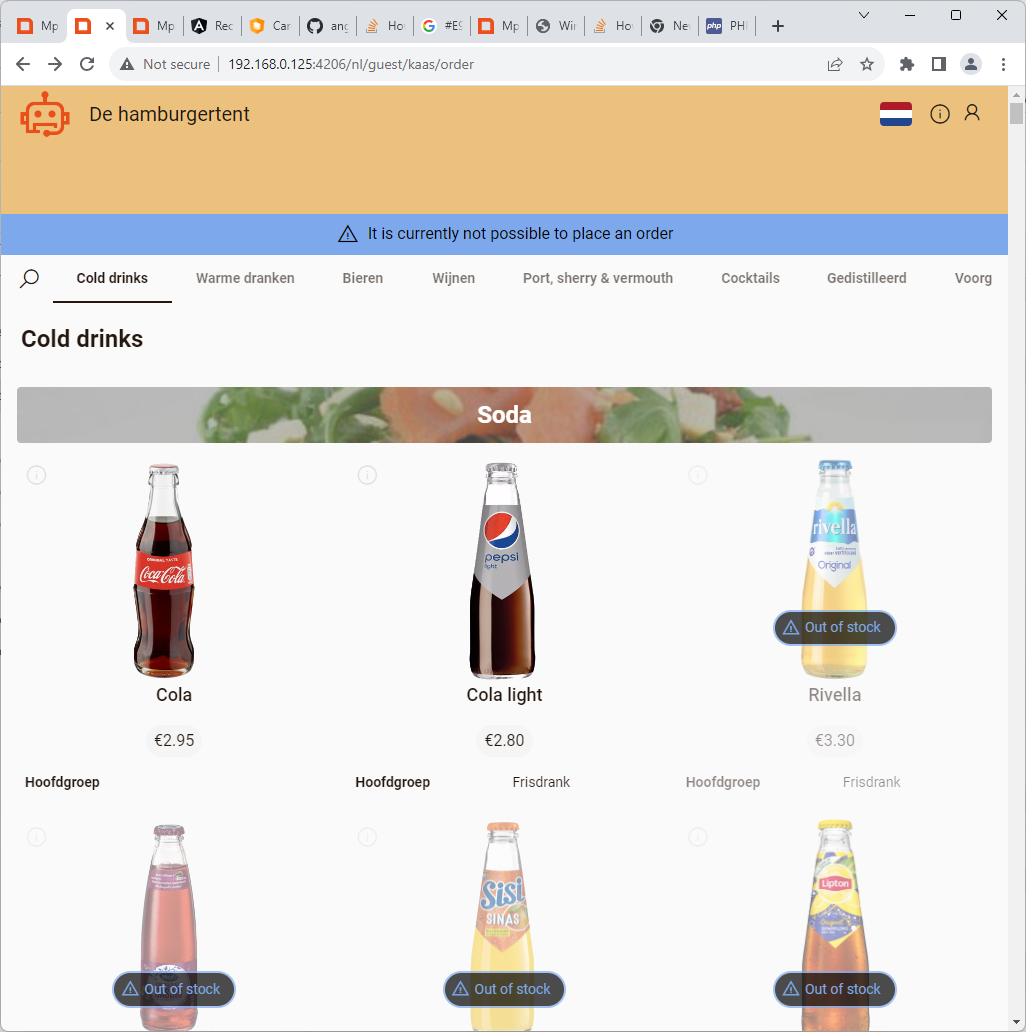1026x1032 pixels.
Task: Switch to the PHP browser tab
Action: 727,26
